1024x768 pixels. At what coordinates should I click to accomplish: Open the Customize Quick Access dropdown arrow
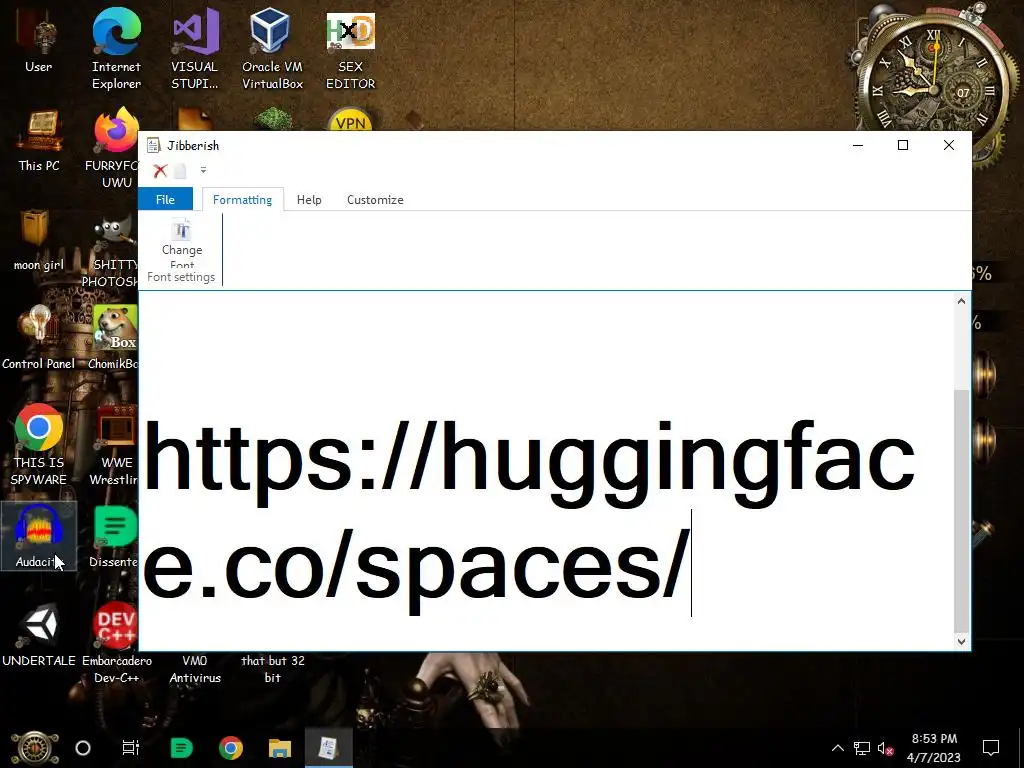click(x=203, y=170)
